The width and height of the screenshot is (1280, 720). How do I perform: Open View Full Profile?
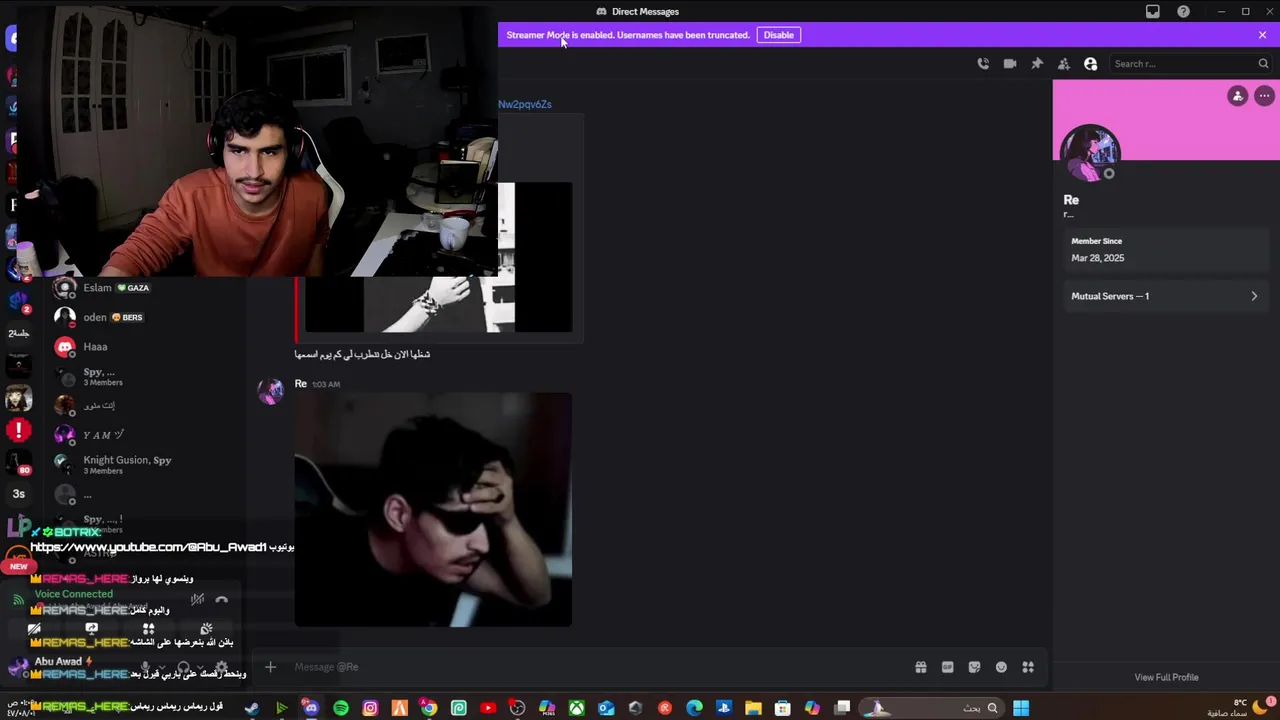click(x=1166, y=677)
